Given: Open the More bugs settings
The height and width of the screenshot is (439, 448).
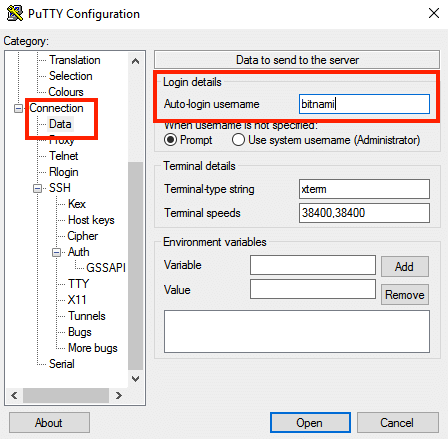Looking at the screenshot, I should (93, 348).
